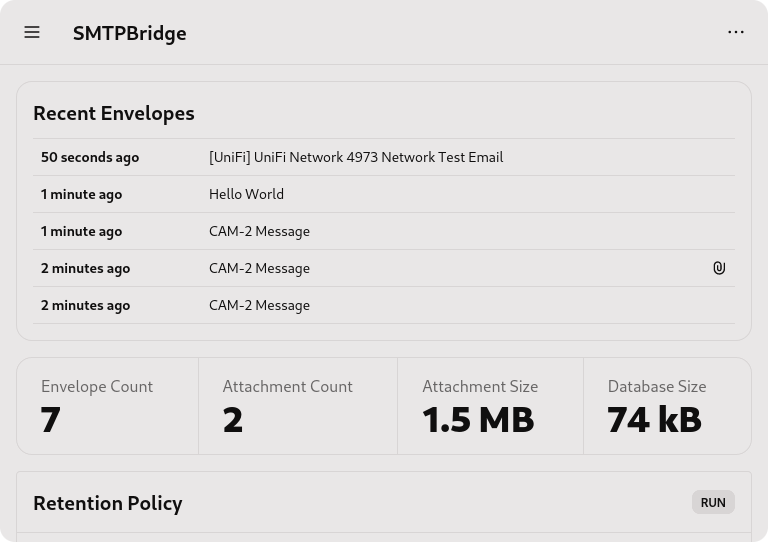Open the three-dot more options menu
Viewport: 768px width, 542px height.
tap(736, 33)
